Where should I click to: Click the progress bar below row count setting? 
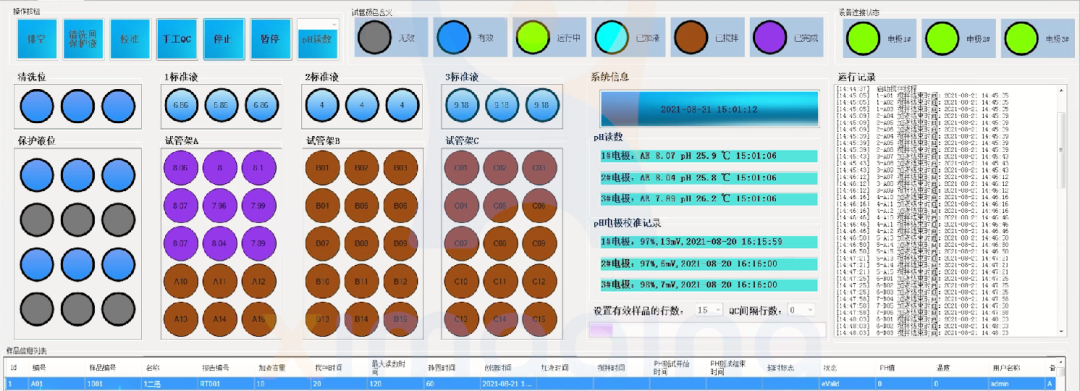pos(707,329)
